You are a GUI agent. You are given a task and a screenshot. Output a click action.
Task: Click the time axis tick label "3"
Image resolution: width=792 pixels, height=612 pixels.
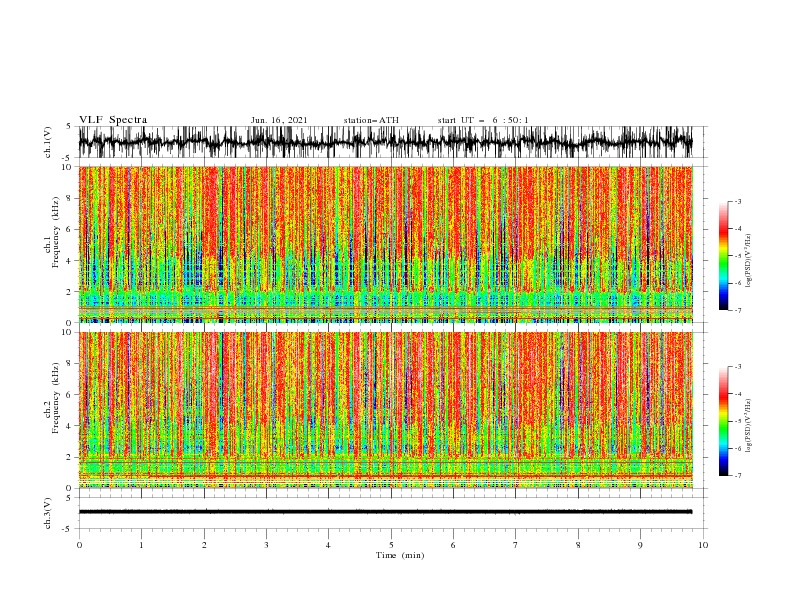267,545
